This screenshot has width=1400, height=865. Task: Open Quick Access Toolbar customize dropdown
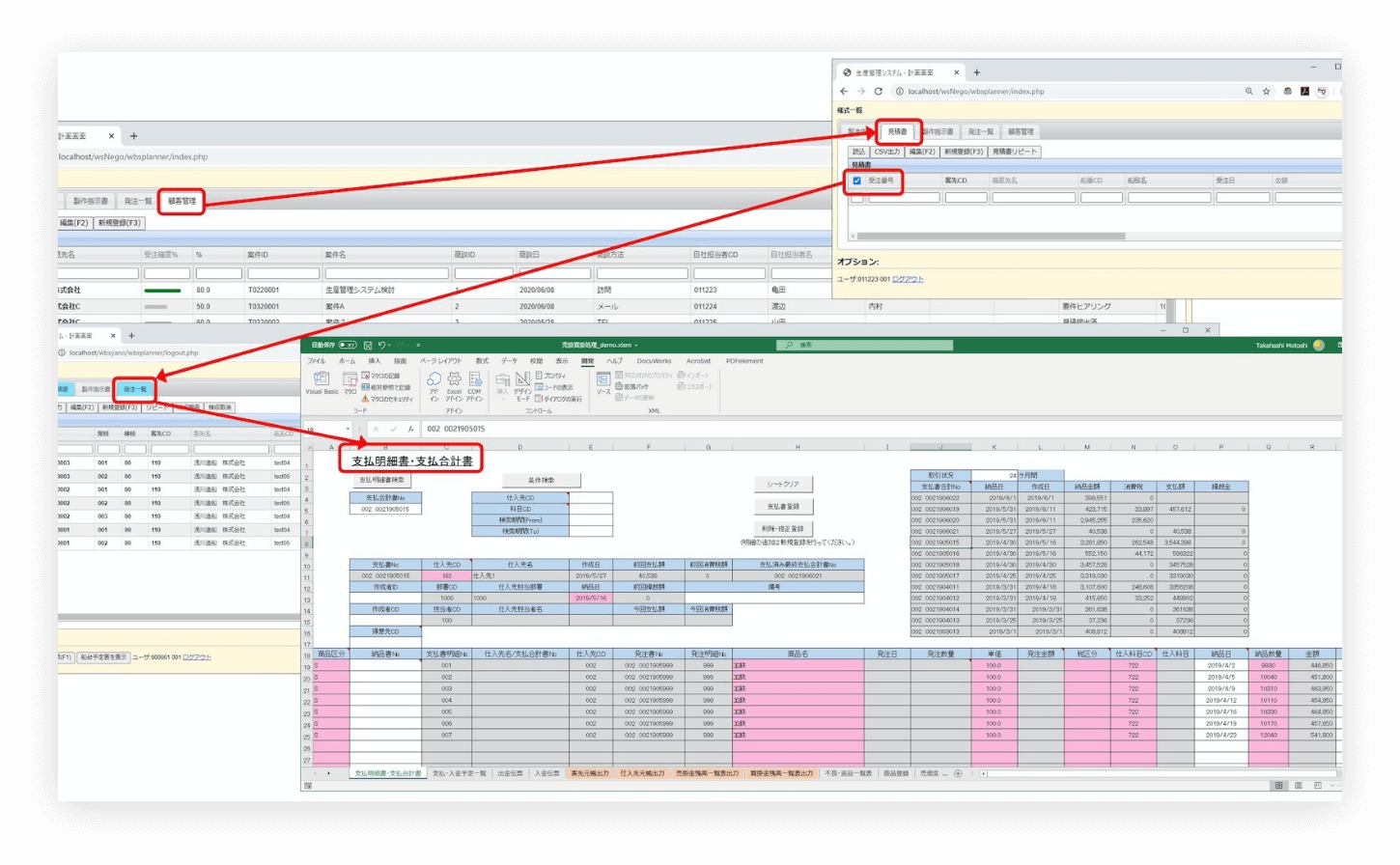coord(418,345)
